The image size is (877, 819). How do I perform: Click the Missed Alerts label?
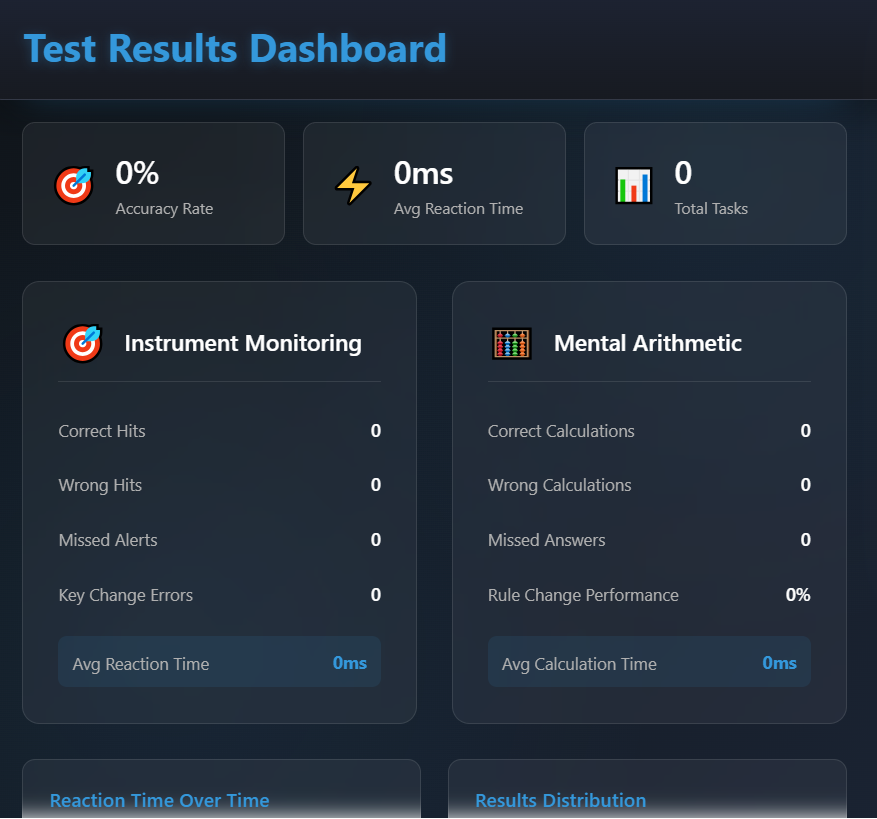(107, 540)
